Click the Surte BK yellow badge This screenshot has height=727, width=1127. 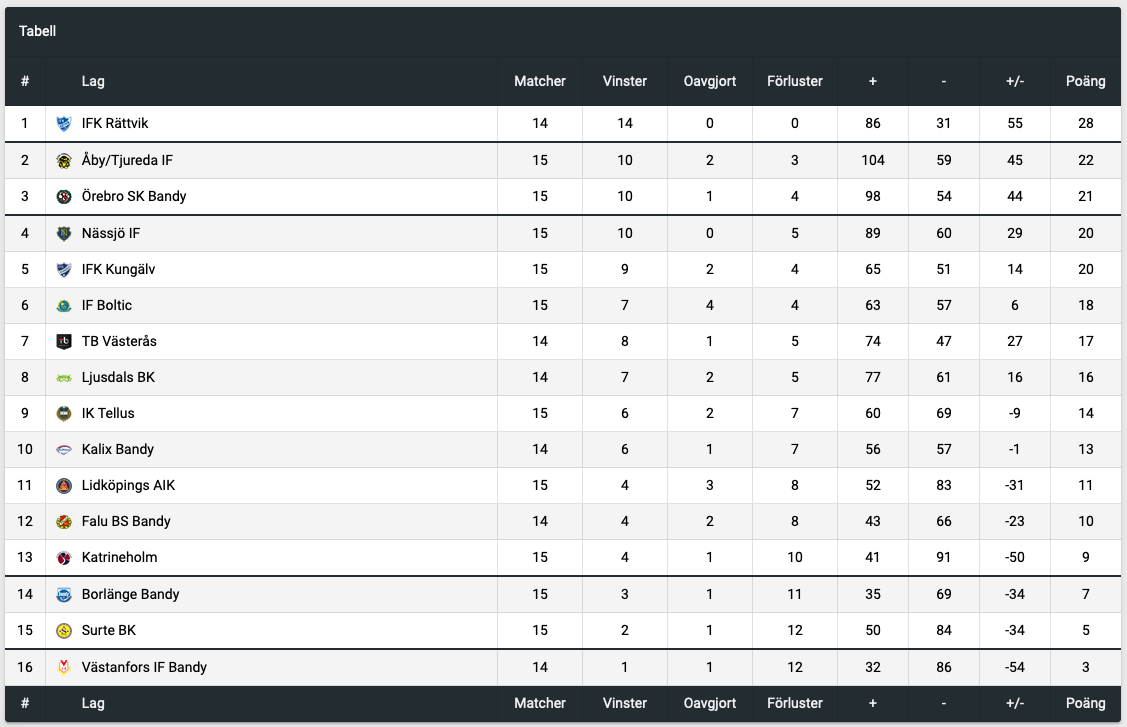tap(64, 631)
